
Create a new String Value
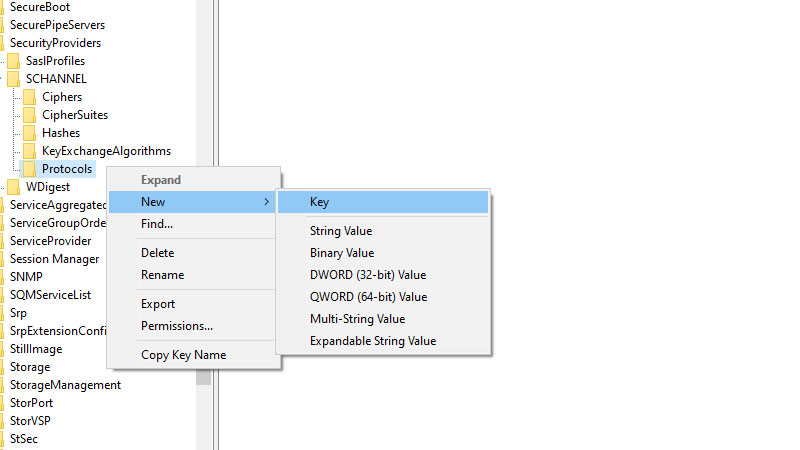383,231
